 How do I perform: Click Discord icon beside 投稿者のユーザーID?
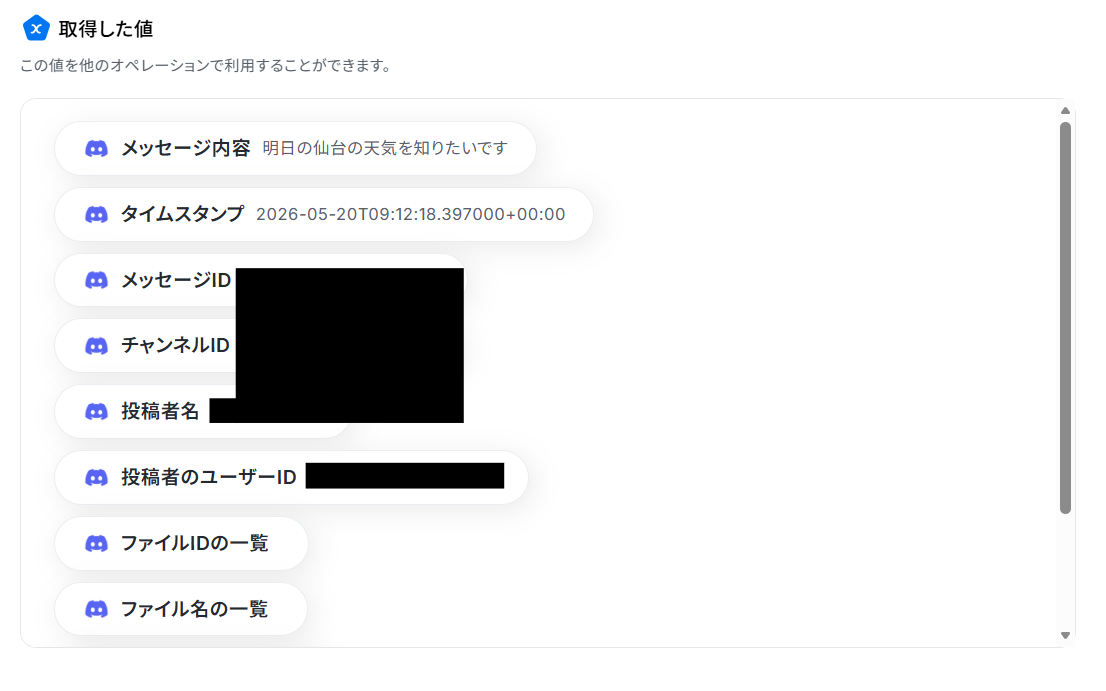coord(97,478)
